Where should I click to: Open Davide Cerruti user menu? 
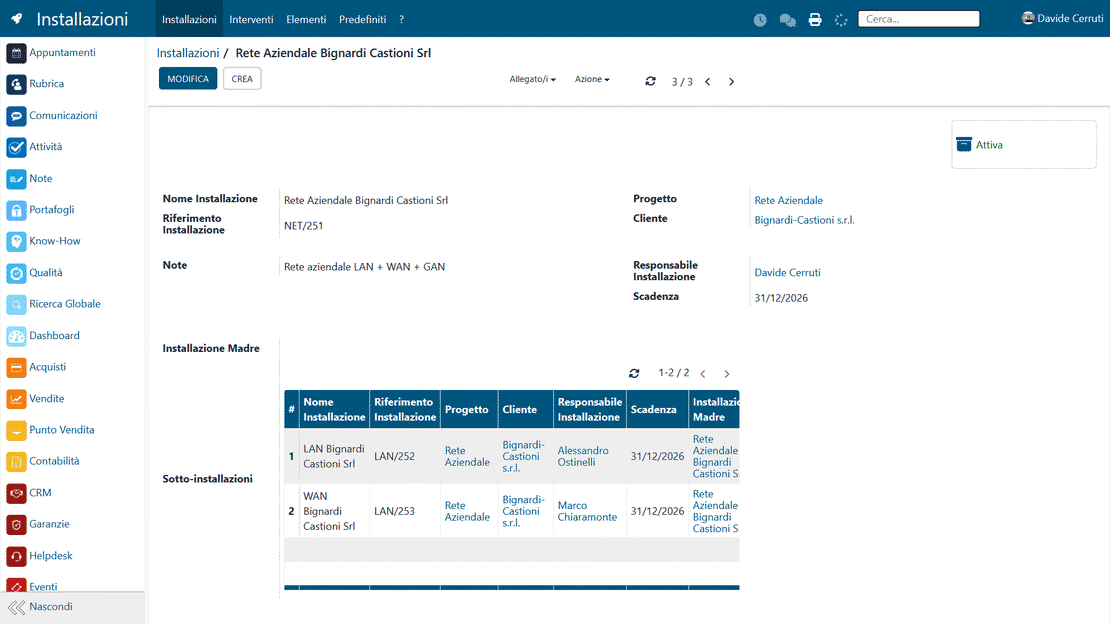(x=1063, y=18)
